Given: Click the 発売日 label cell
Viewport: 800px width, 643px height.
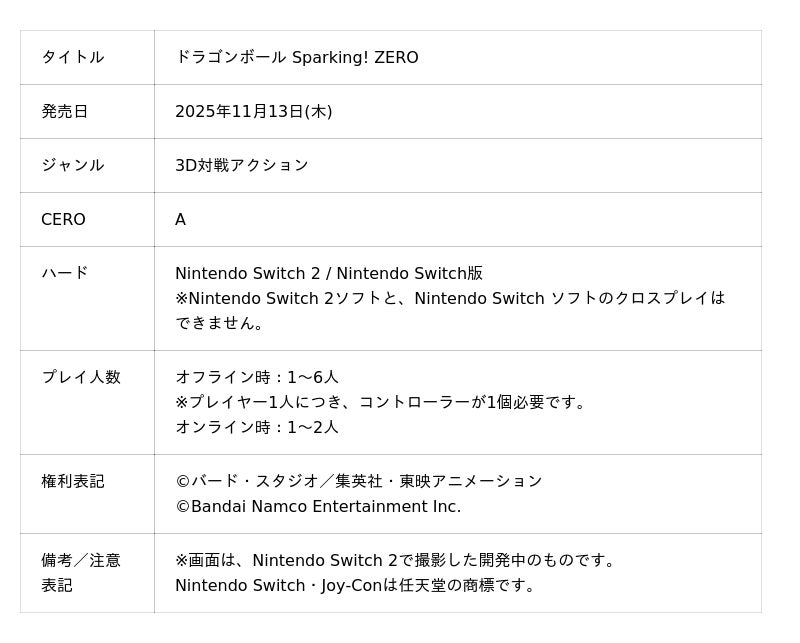Looking at the screenshot, I should tap(65, 112).
